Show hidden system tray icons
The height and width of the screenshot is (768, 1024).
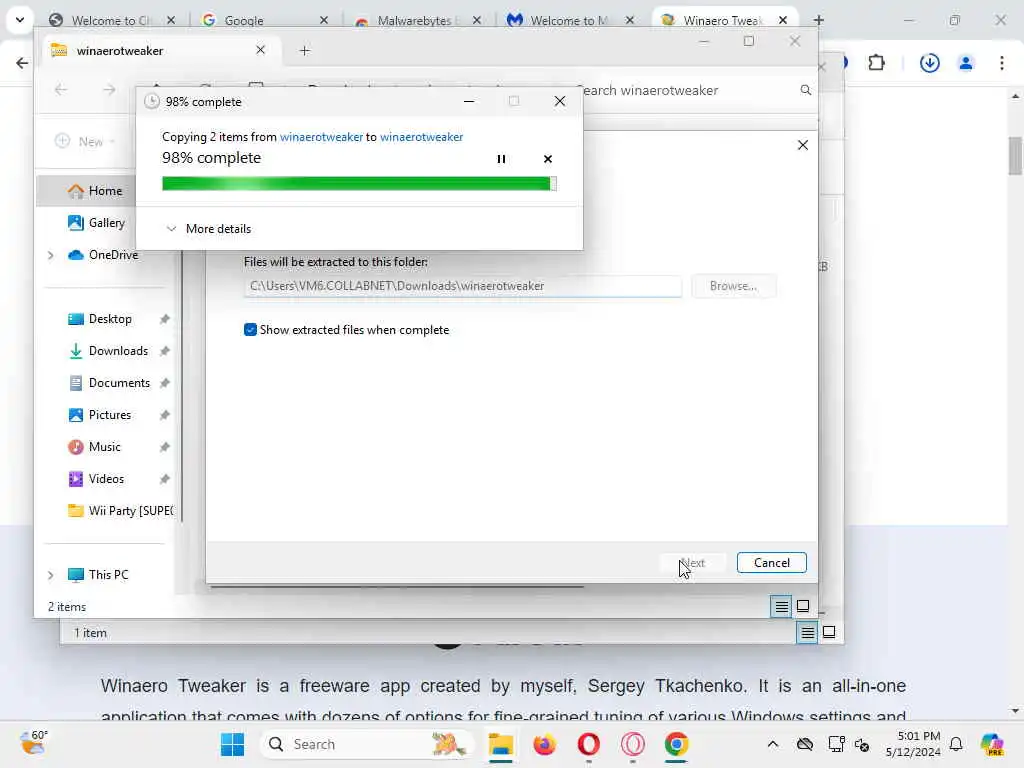[773, 744]
